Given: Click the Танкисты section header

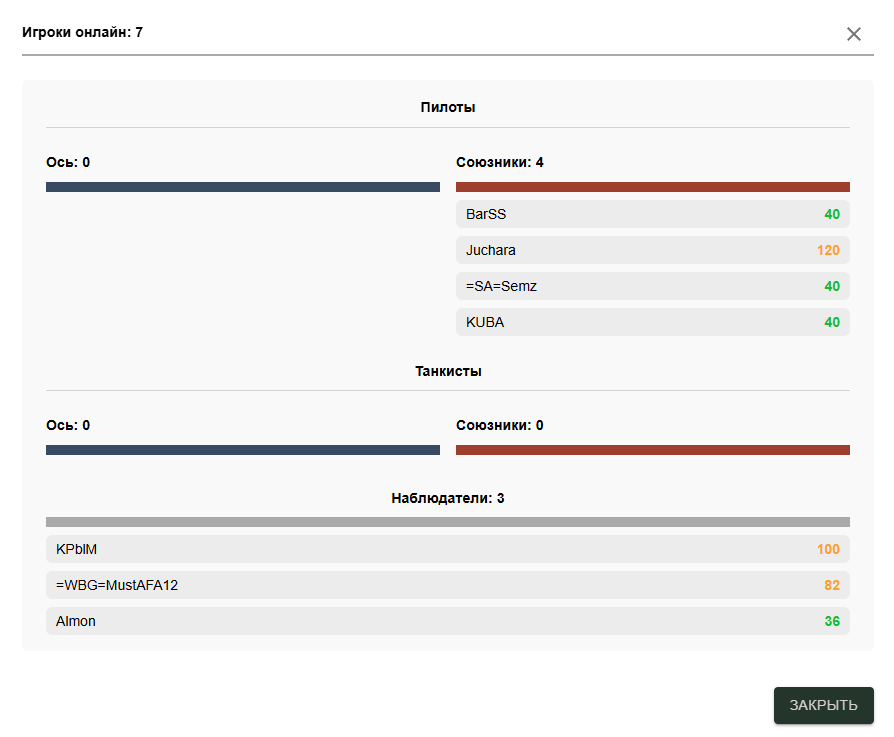Looking at the screenshot, I should pyautogui.click(x=447, y=371).
